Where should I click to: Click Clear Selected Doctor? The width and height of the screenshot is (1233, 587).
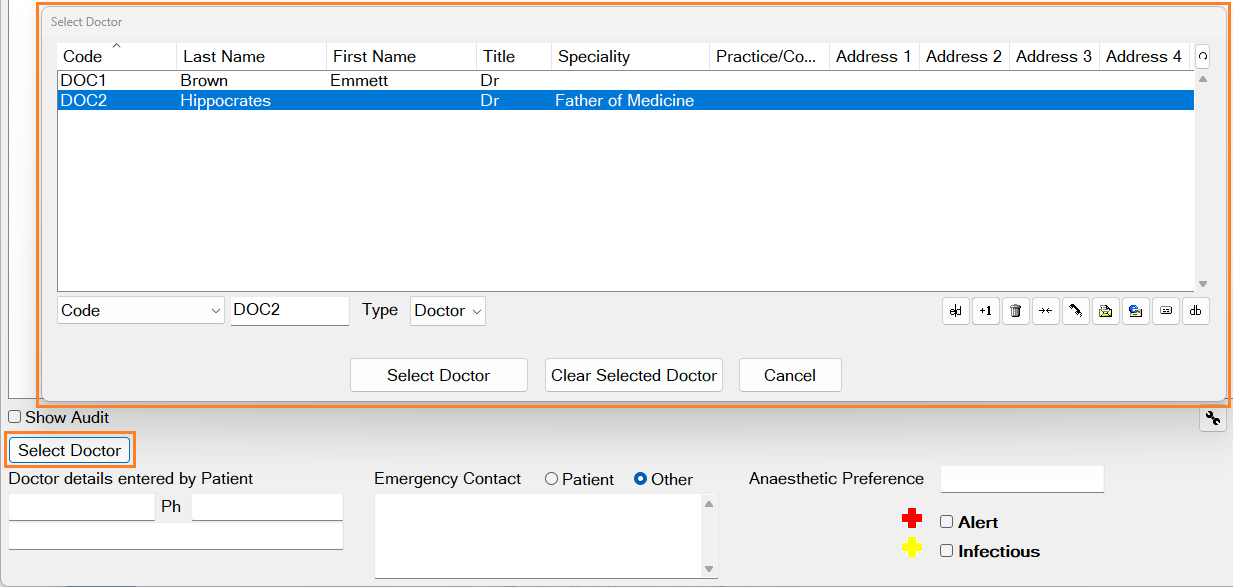633,375
